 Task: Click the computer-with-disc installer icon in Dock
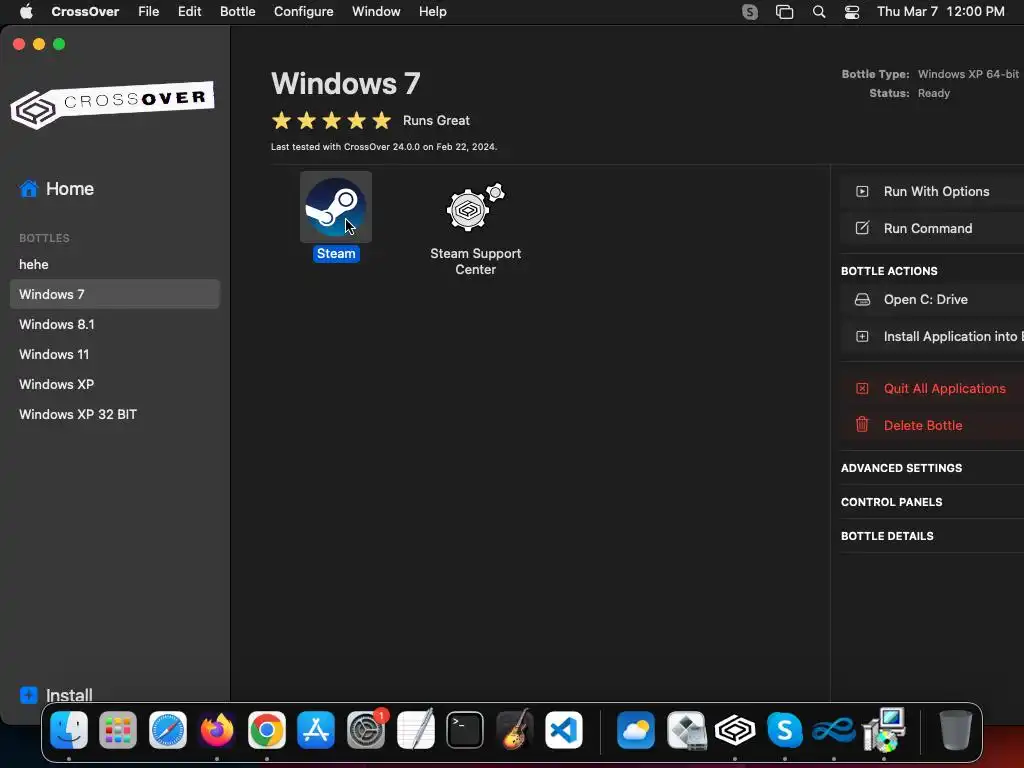(x=884, y=729)
